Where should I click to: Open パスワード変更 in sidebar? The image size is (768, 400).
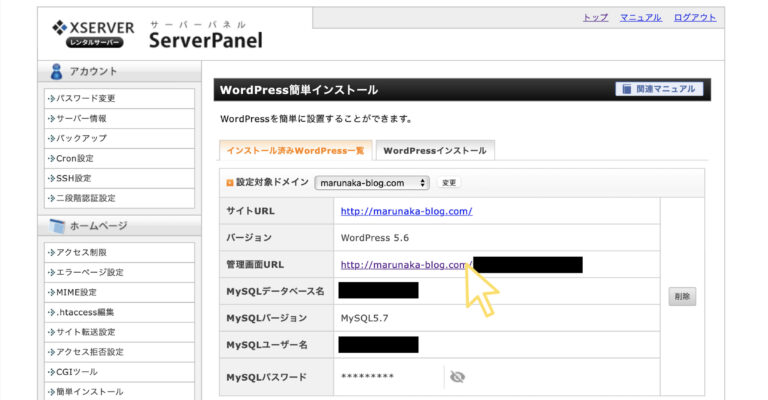click(86, 99)
